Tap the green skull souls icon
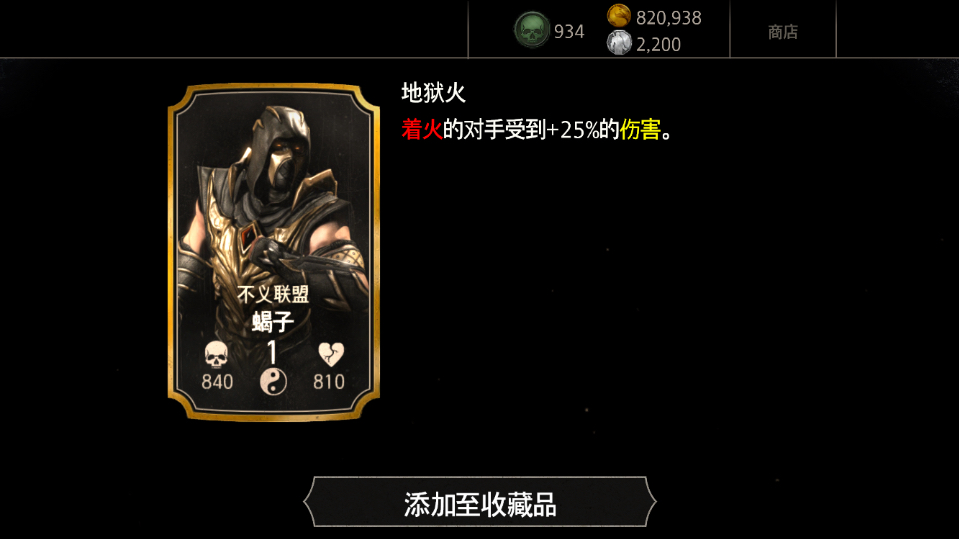The width and height of the screenshot is (959, 539). click(x=531, y=30)
